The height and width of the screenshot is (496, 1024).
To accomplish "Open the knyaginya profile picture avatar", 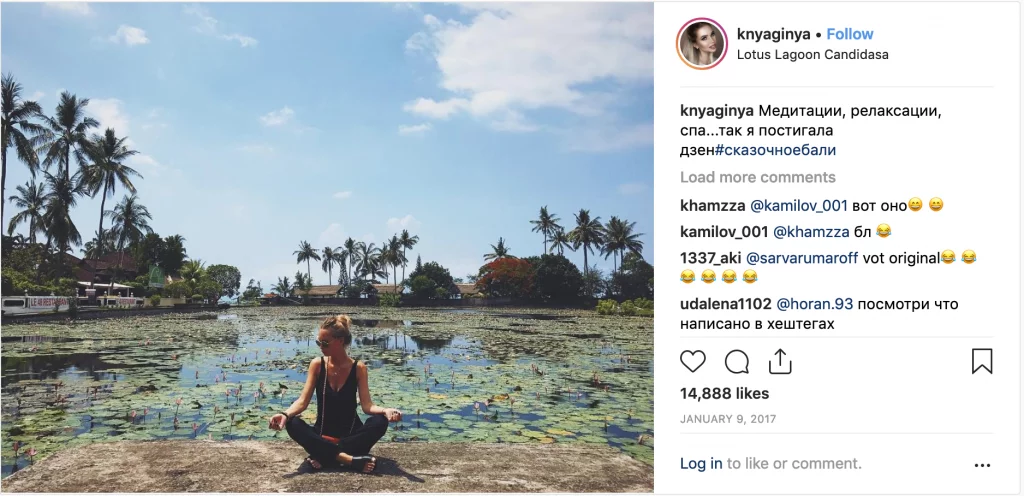I will [x=702, y=43].
